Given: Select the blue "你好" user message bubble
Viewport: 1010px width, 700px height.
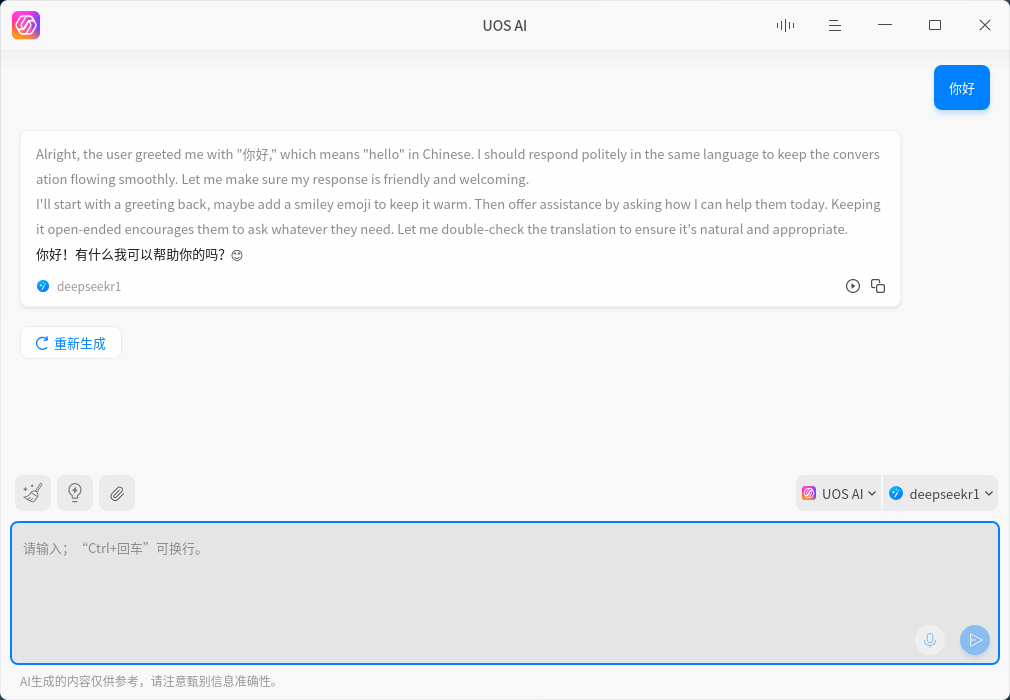Looking at the screenshot, I should point(961,88).
